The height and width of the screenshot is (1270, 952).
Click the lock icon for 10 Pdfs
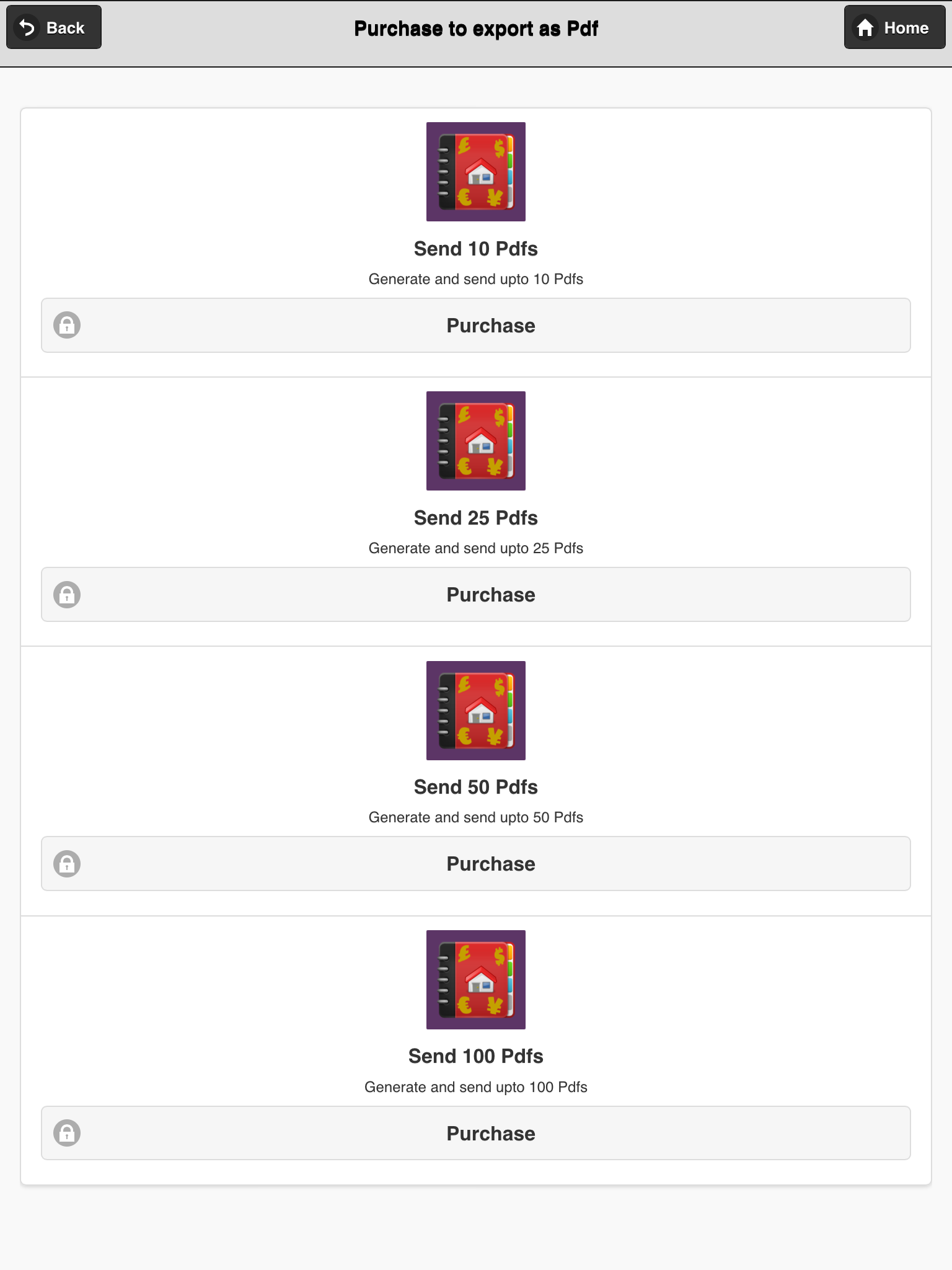pyautogui.click(x=67, y=325)
